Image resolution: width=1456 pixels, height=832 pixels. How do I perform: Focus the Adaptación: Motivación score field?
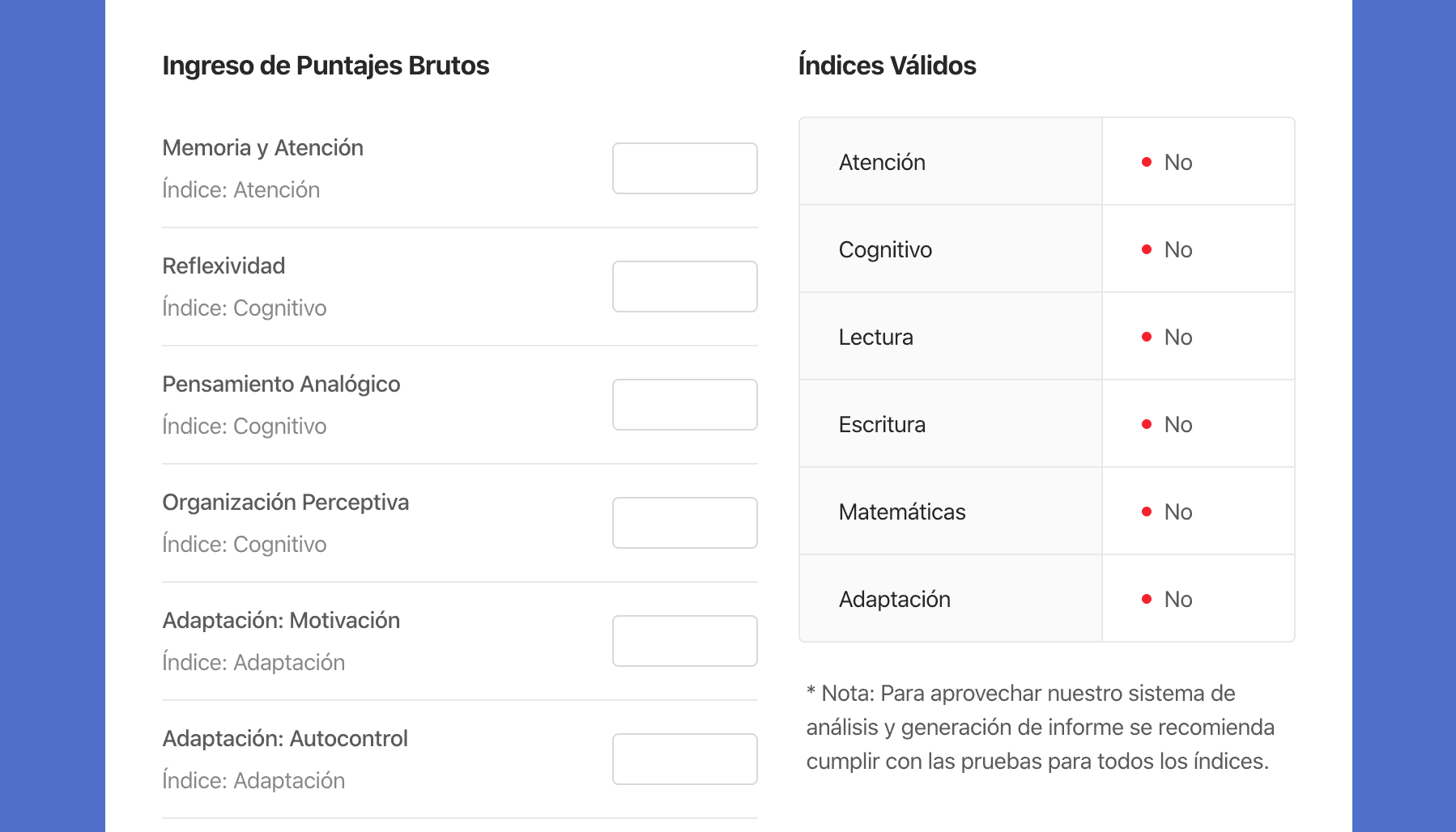(684, 641)
